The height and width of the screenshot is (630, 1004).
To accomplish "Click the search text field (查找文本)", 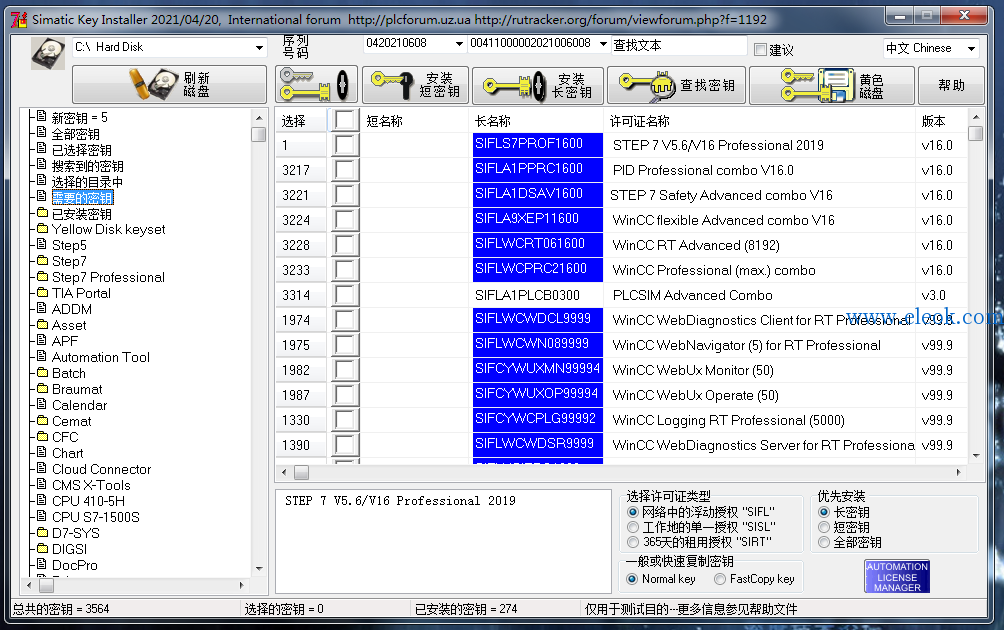I will [679, 45].
